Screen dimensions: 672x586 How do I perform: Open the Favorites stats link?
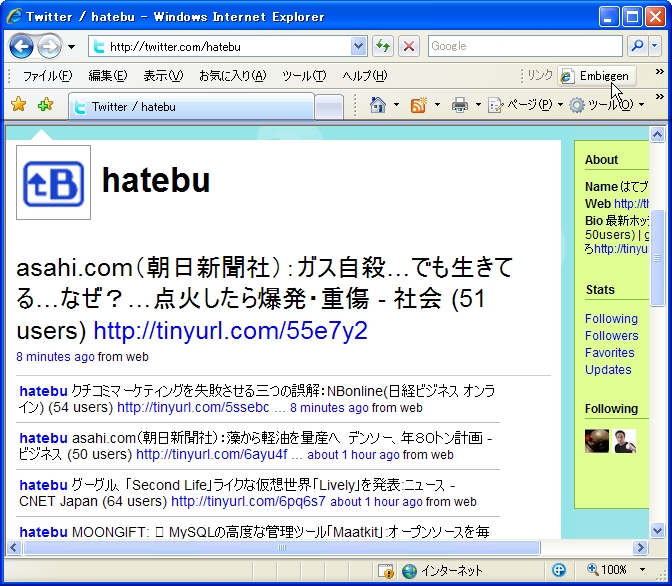[x=609, y=353]
